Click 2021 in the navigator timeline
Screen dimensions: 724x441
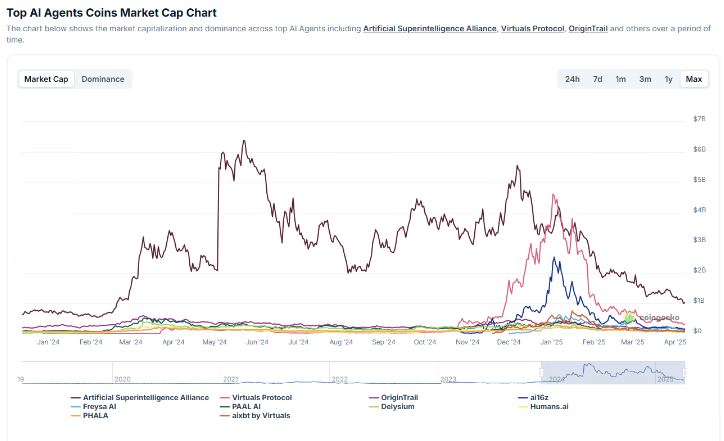[x=230, y=379]
